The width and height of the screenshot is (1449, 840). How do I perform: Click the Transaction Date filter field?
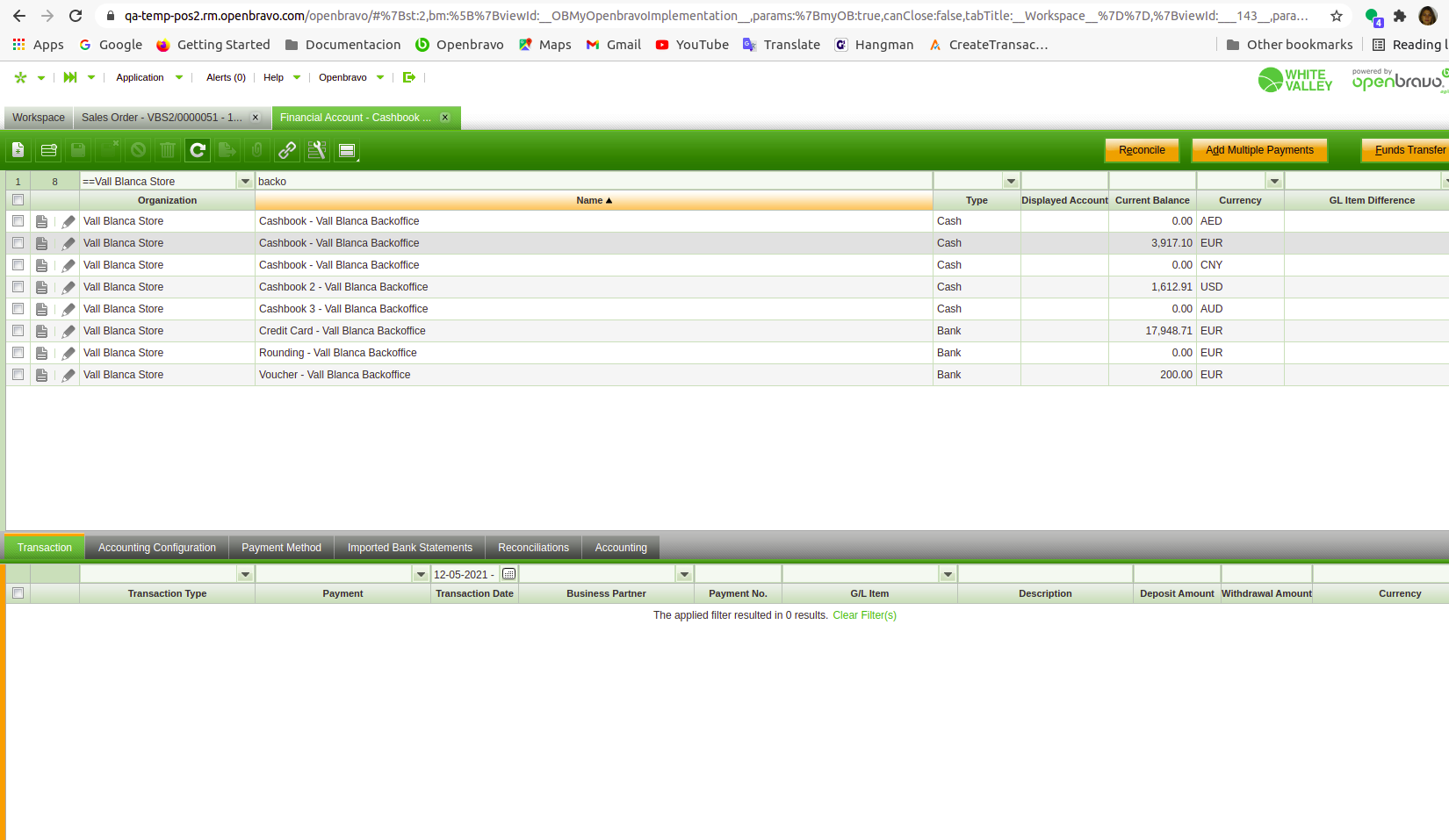(466, 574)
